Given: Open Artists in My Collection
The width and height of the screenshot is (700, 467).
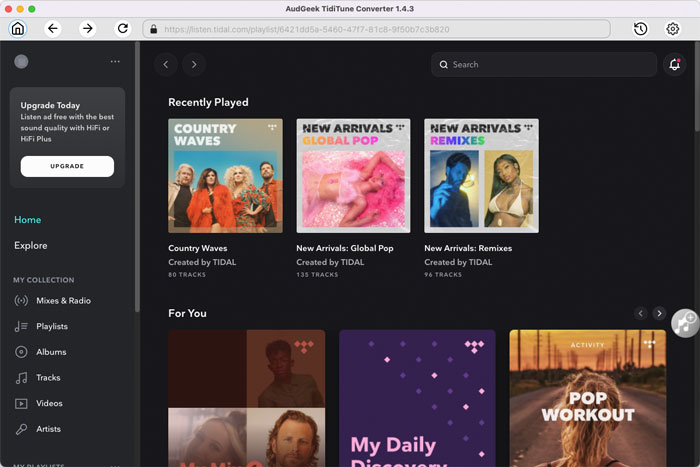Looking at the screenshot, I should [x=48, y=429].
